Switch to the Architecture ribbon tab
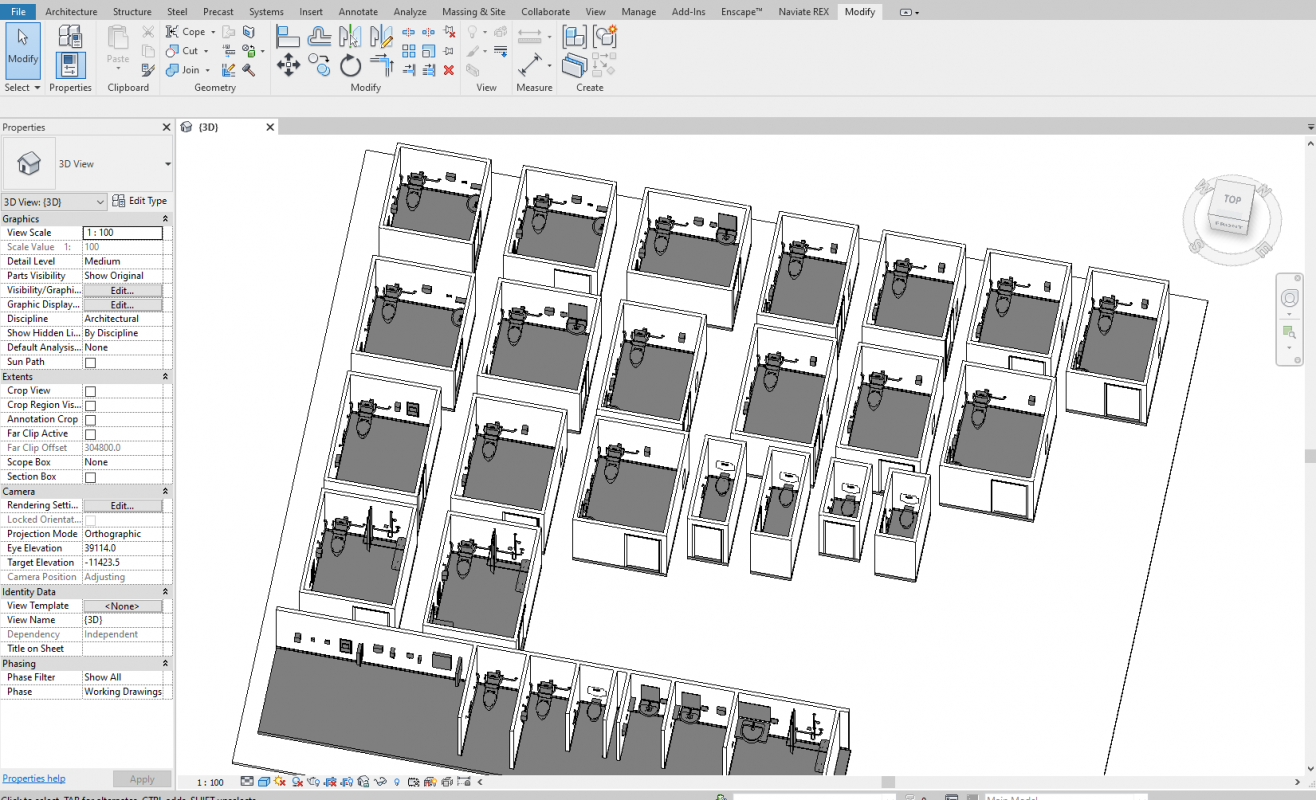The height and width of the screenshot is (800, 1316). pos(71,12)
